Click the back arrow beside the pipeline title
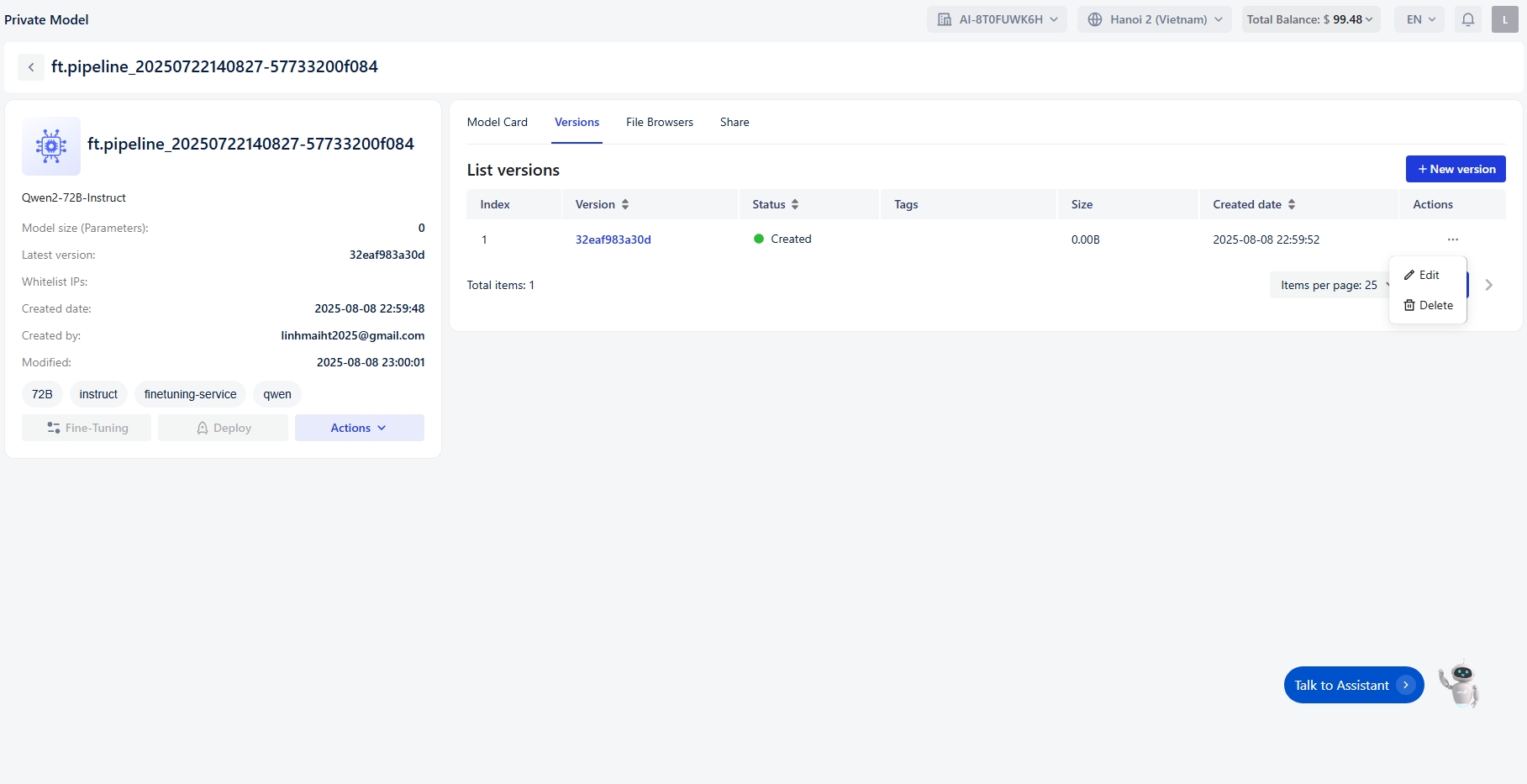 click(31, 67)
